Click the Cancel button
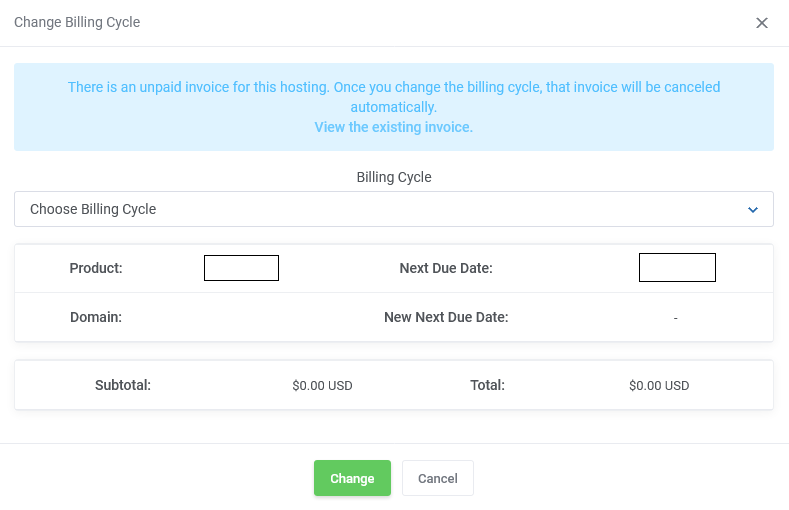The width and height of the screenshot is (789, 510). pos(437,478)
